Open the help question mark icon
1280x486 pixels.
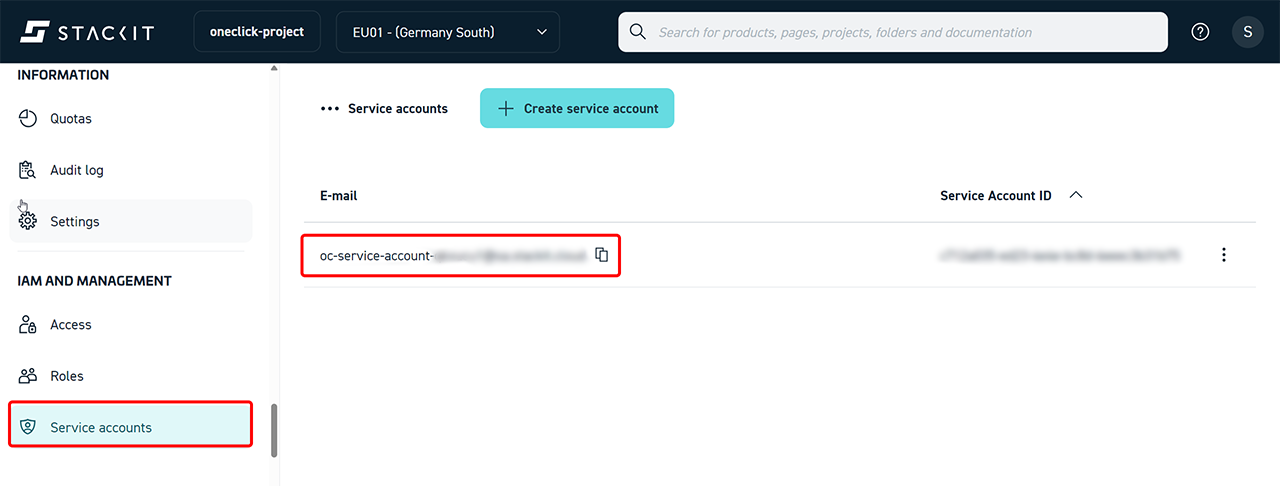coord(1200,32)
